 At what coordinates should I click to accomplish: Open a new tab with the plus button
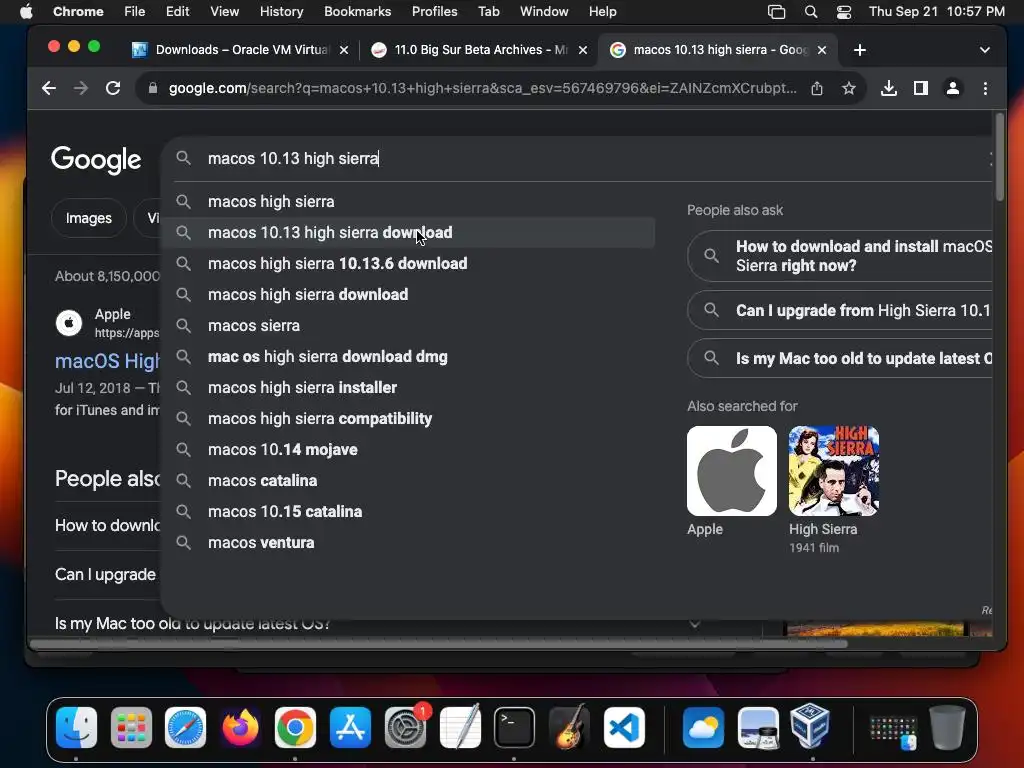859,50
